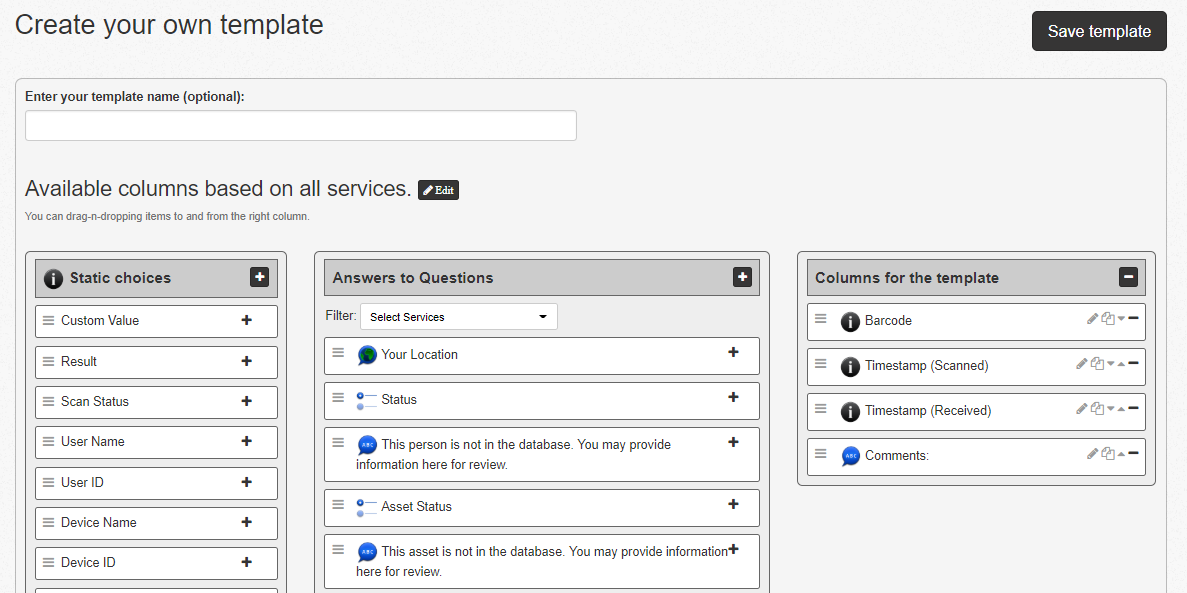
Task: Edit the Comments column with pencil icon
Action: 1092,454
